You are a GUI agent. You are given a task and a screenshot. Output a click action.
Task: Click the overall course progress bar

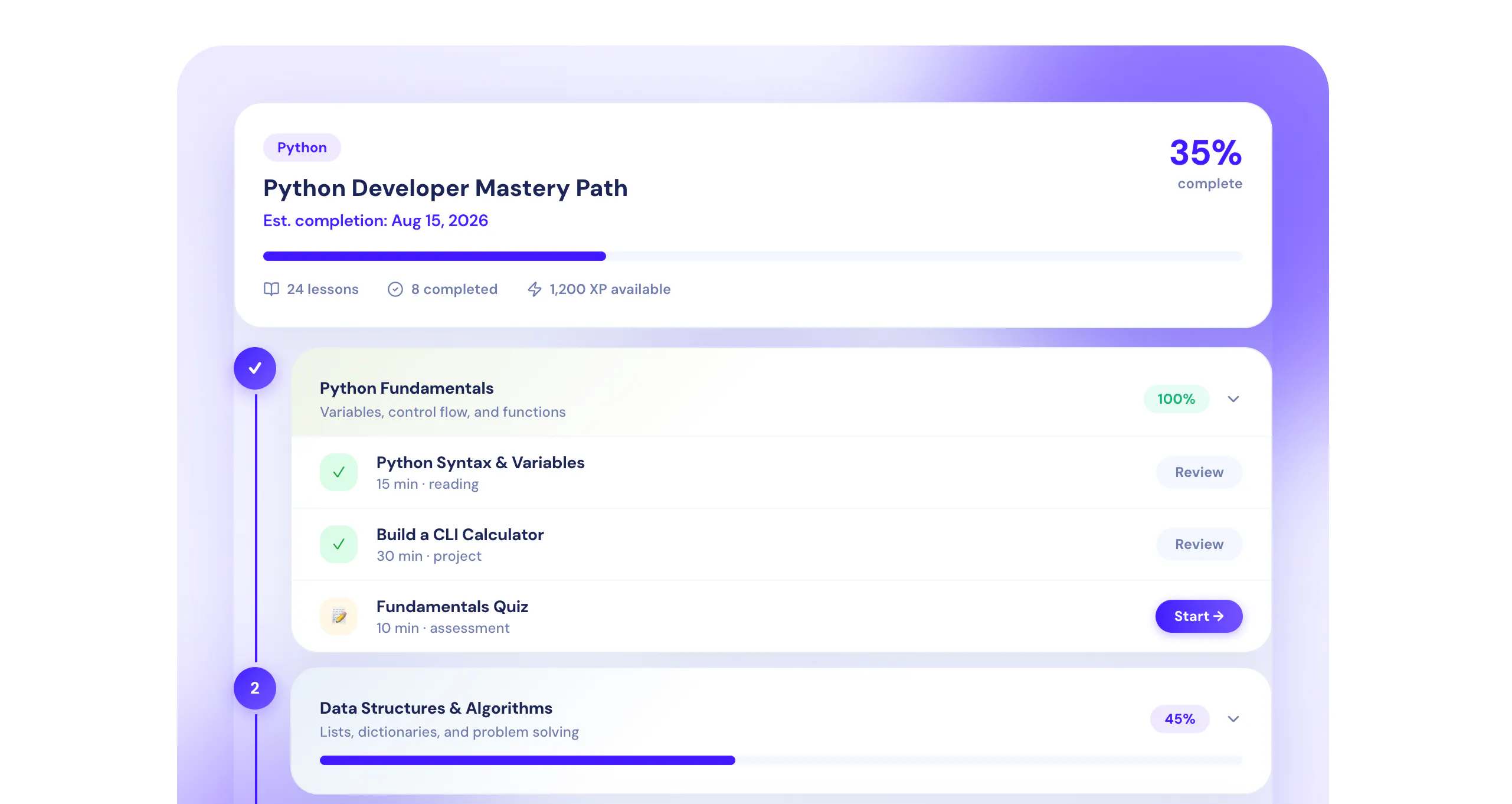pos(753,256)
